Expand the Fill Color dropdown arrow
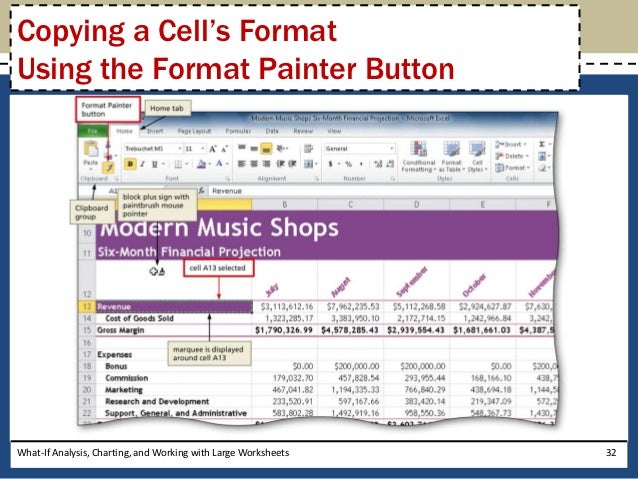Image resolution: width=638 pixels, height=479 pixels. pos(209,164)
